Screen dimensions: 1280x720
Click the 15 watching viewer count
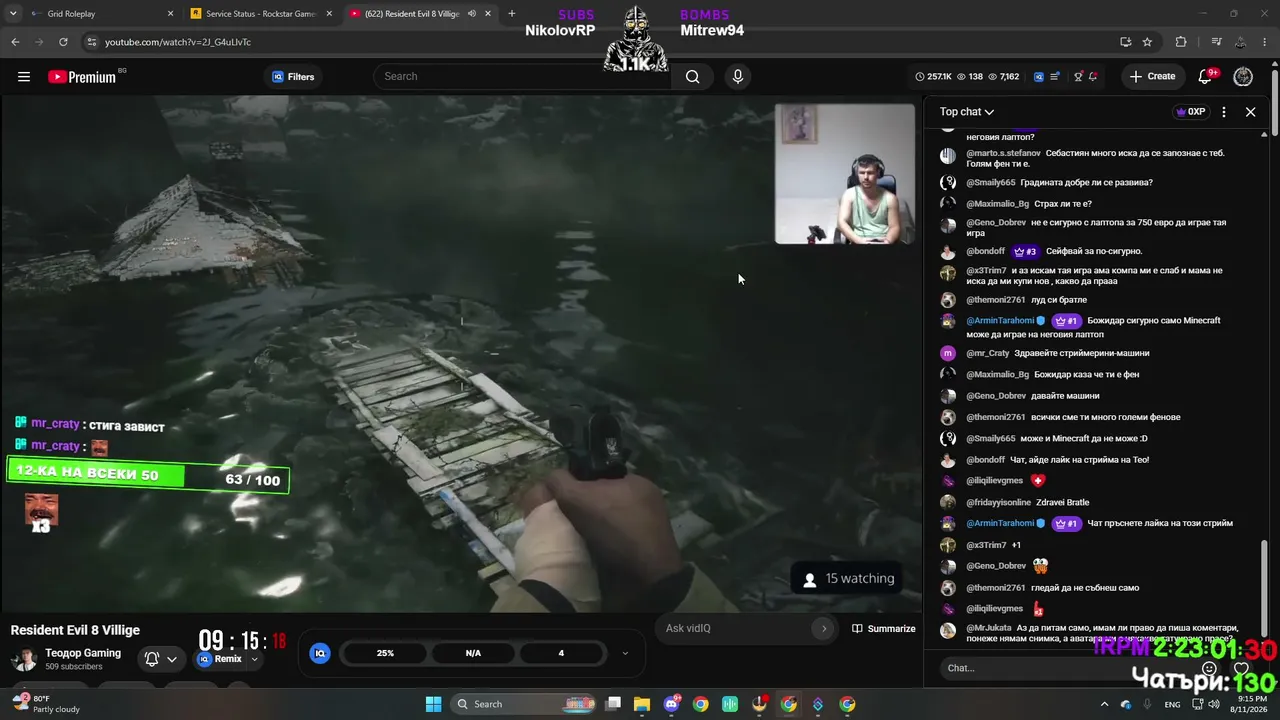848,578
